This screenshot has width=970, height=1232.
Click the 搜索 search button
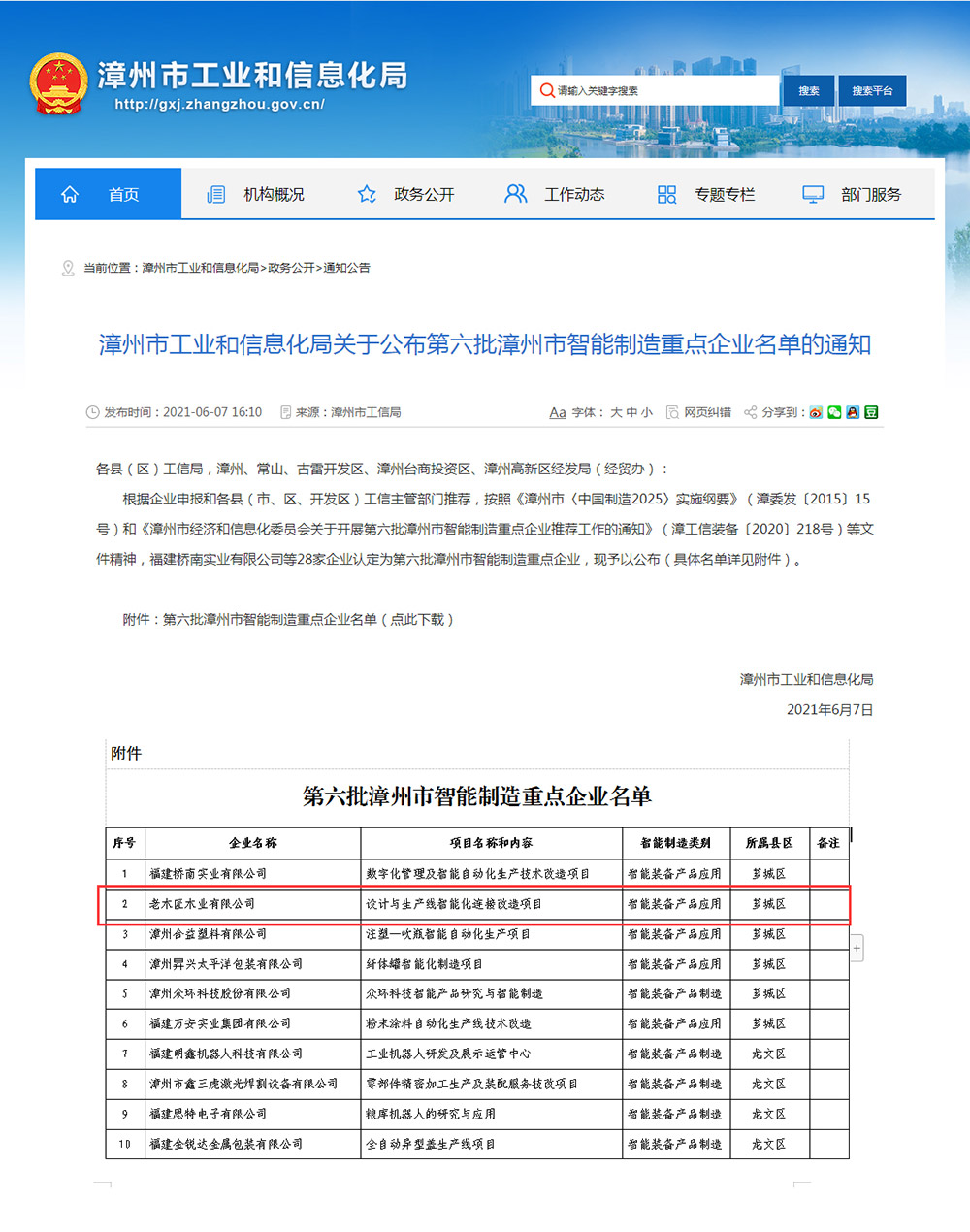[x=808, y=90]
